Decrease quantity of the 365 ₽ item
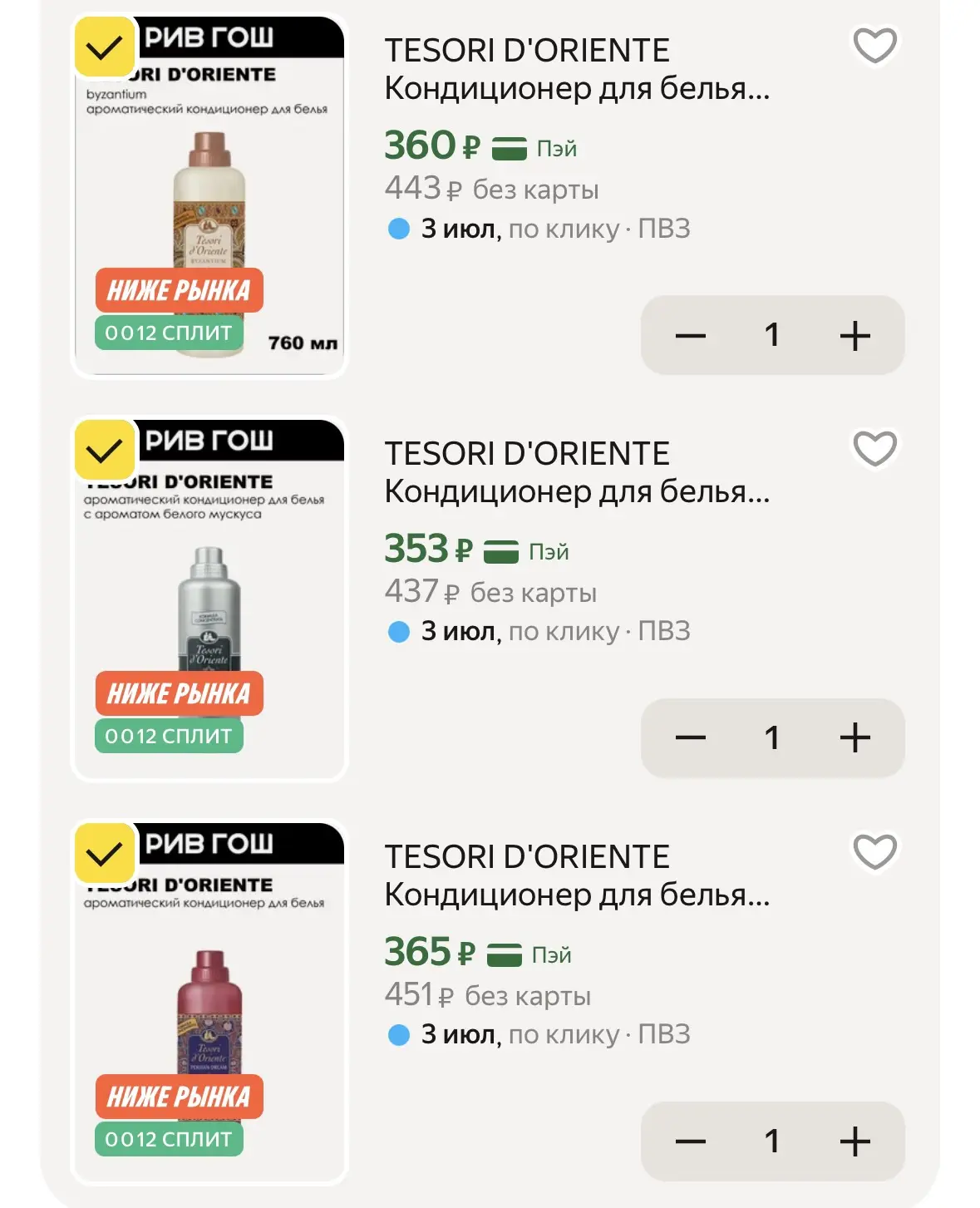Image resolution: width=980 pixels, height=1208 pixels. 690,1141
